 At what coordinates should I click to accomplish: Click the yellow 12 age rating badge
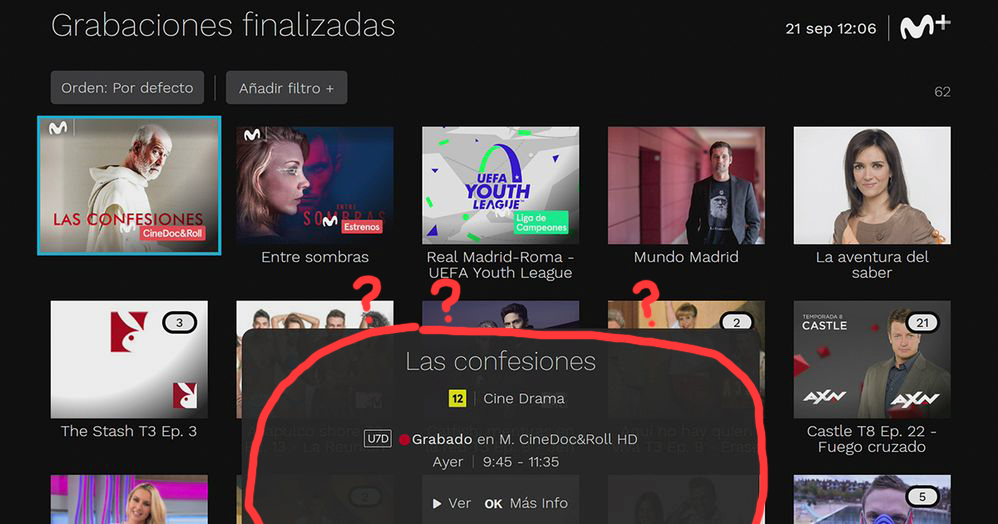pos(457,399)
